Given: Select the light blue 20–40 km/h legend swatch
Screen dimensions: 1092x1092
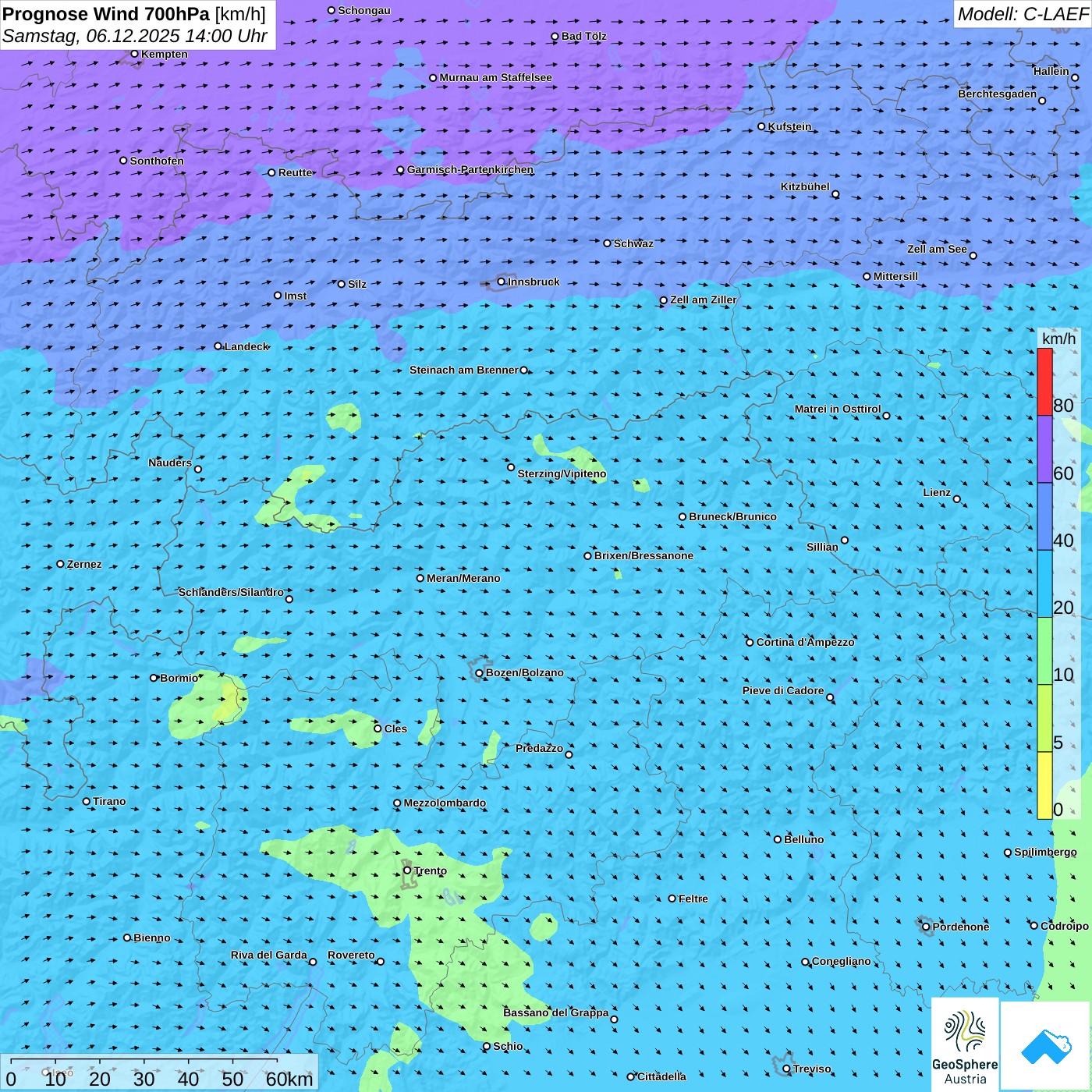Looking at the screenshot, I should pos(1044,584).
